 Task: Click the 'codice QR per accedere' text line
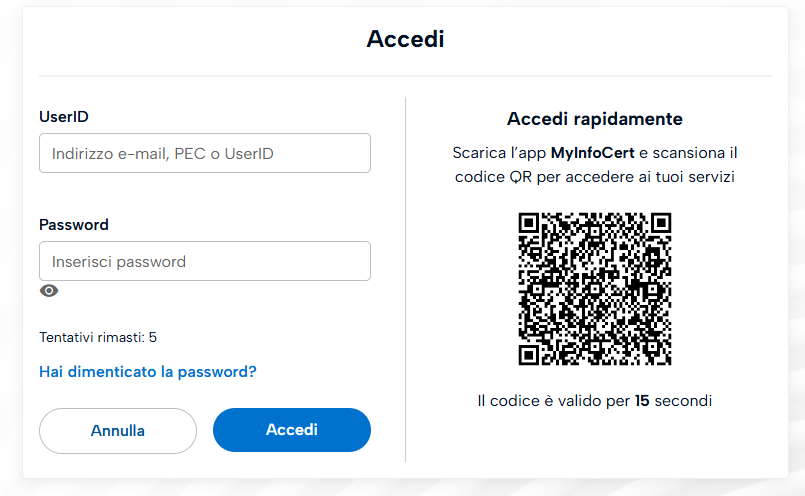595,177
